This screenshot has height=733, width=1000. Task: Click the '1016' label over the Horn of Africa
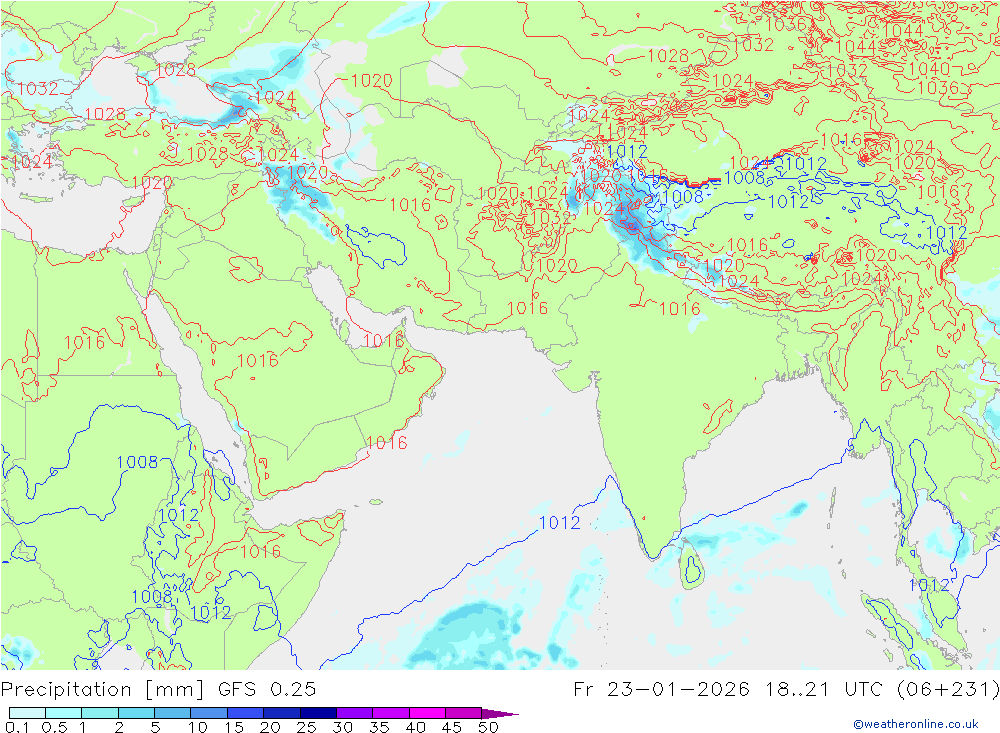click(260, 552)
